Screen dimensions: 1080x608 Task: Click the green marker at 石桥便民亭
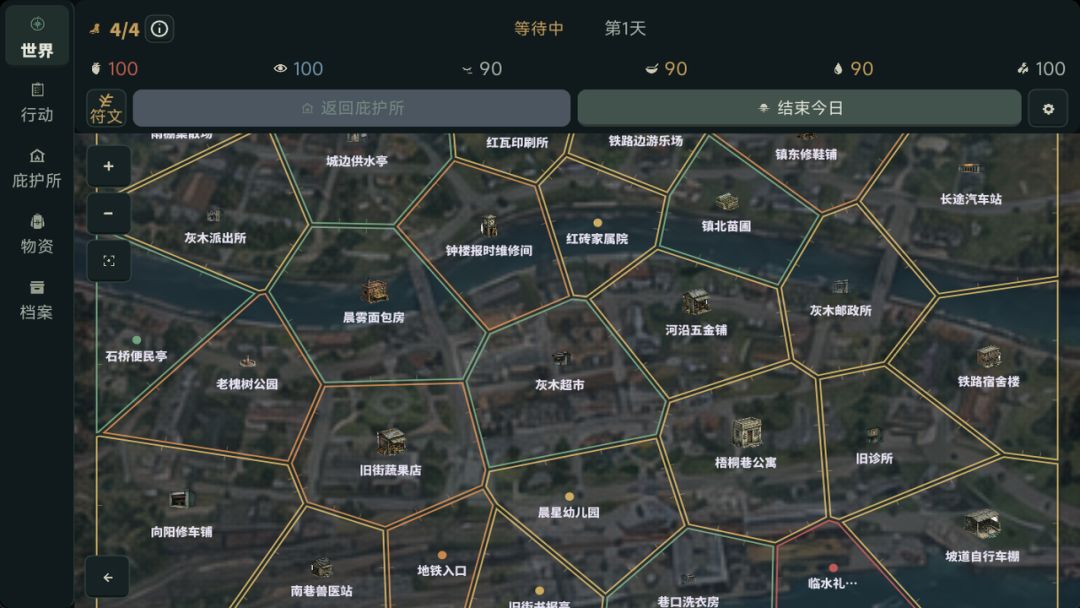(136, 340)
